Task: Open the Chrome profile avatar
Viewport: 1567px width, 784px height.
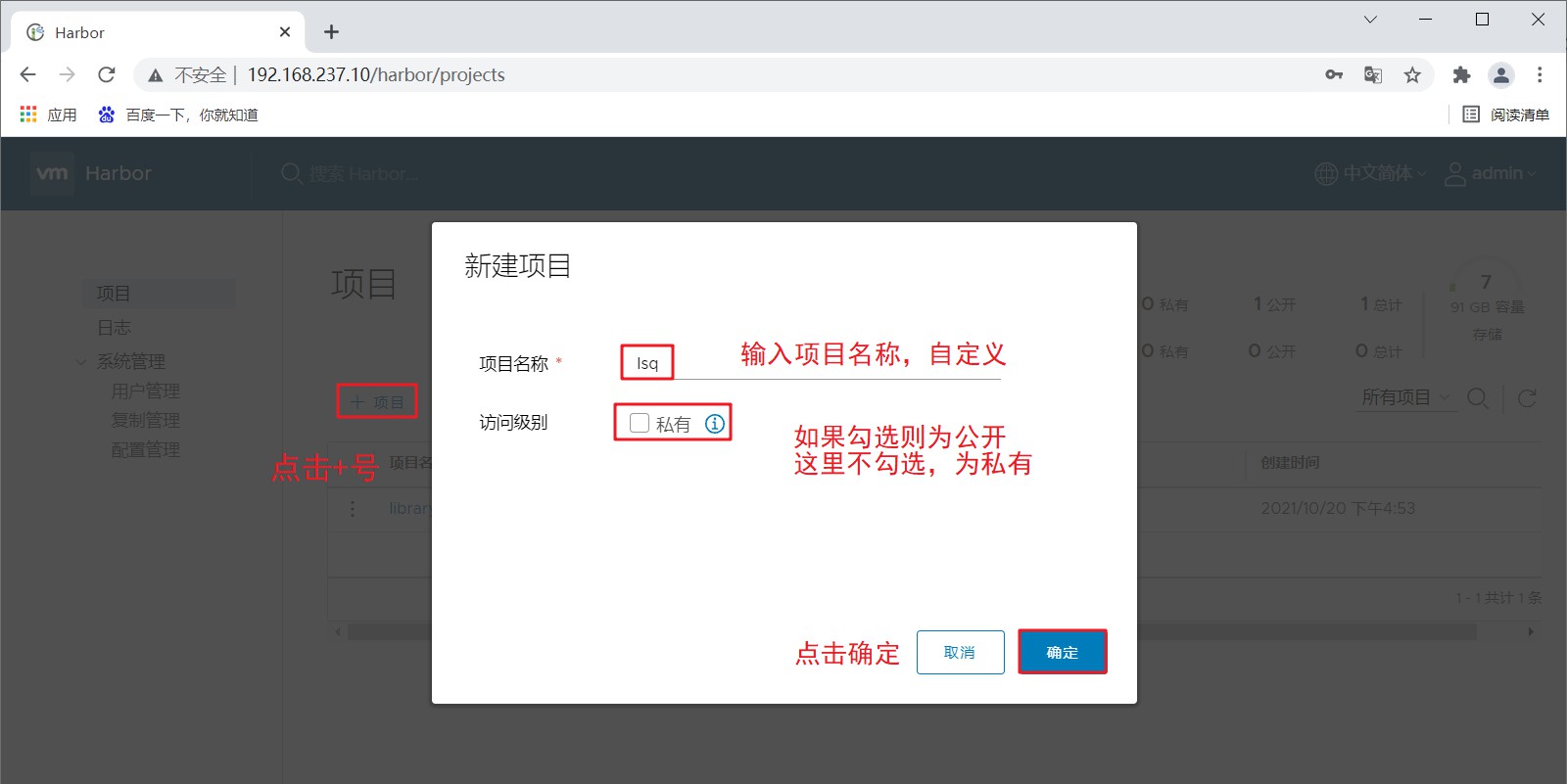Action: (x=1500, y=74)
